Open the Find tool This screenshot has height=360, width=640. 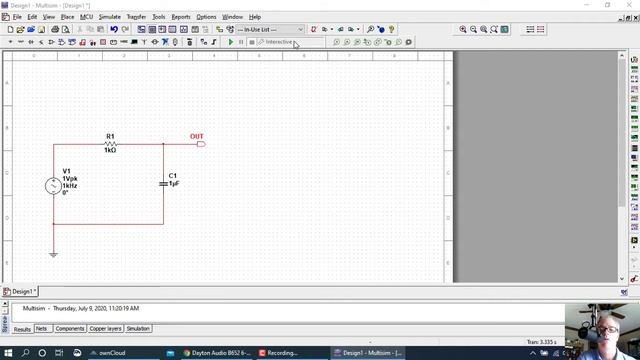point(370,29)
